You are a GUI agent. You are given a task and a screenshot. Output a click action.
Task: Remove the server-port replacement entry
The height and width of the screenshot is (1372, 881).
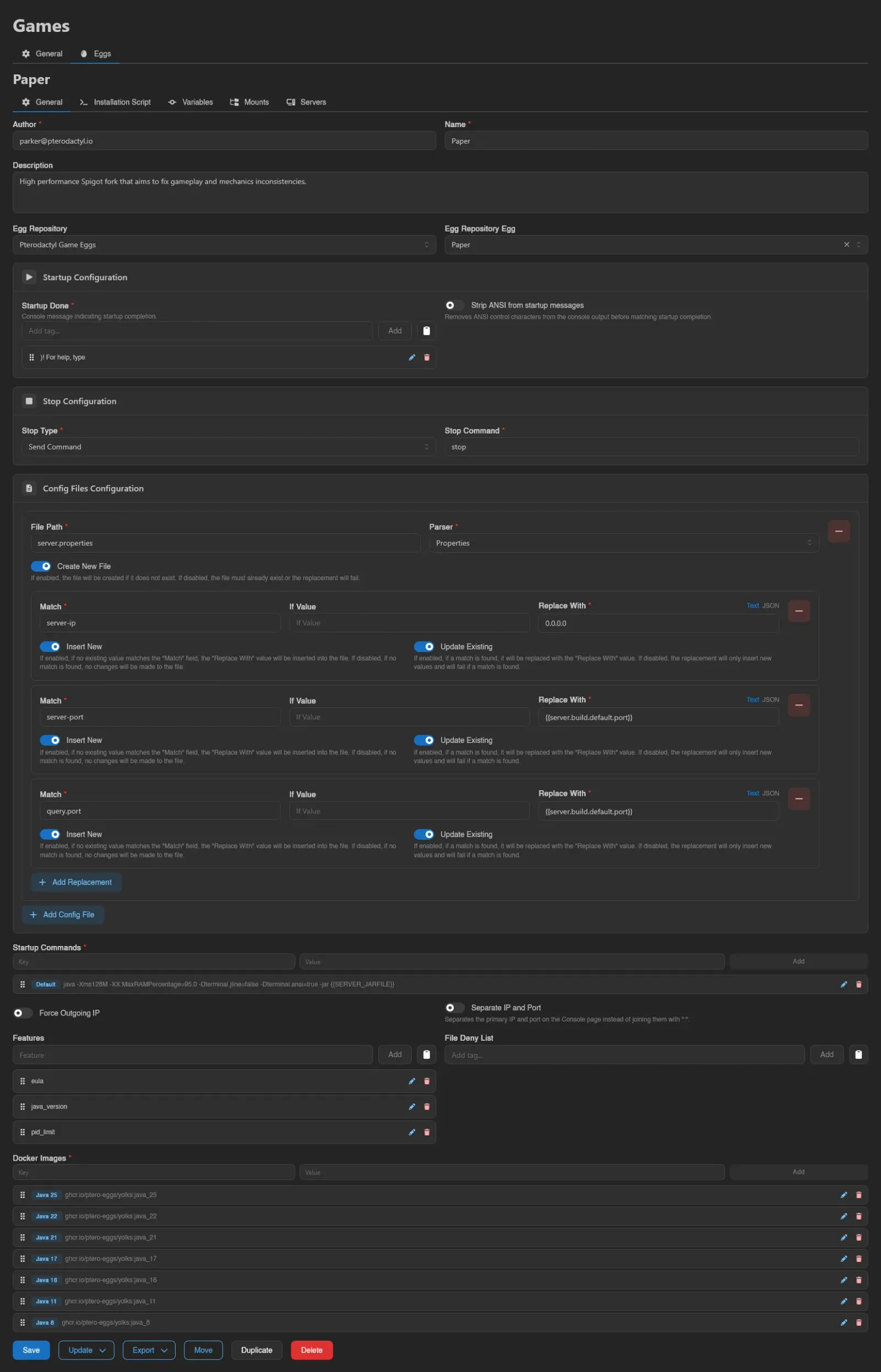click(x=798, y=705)
